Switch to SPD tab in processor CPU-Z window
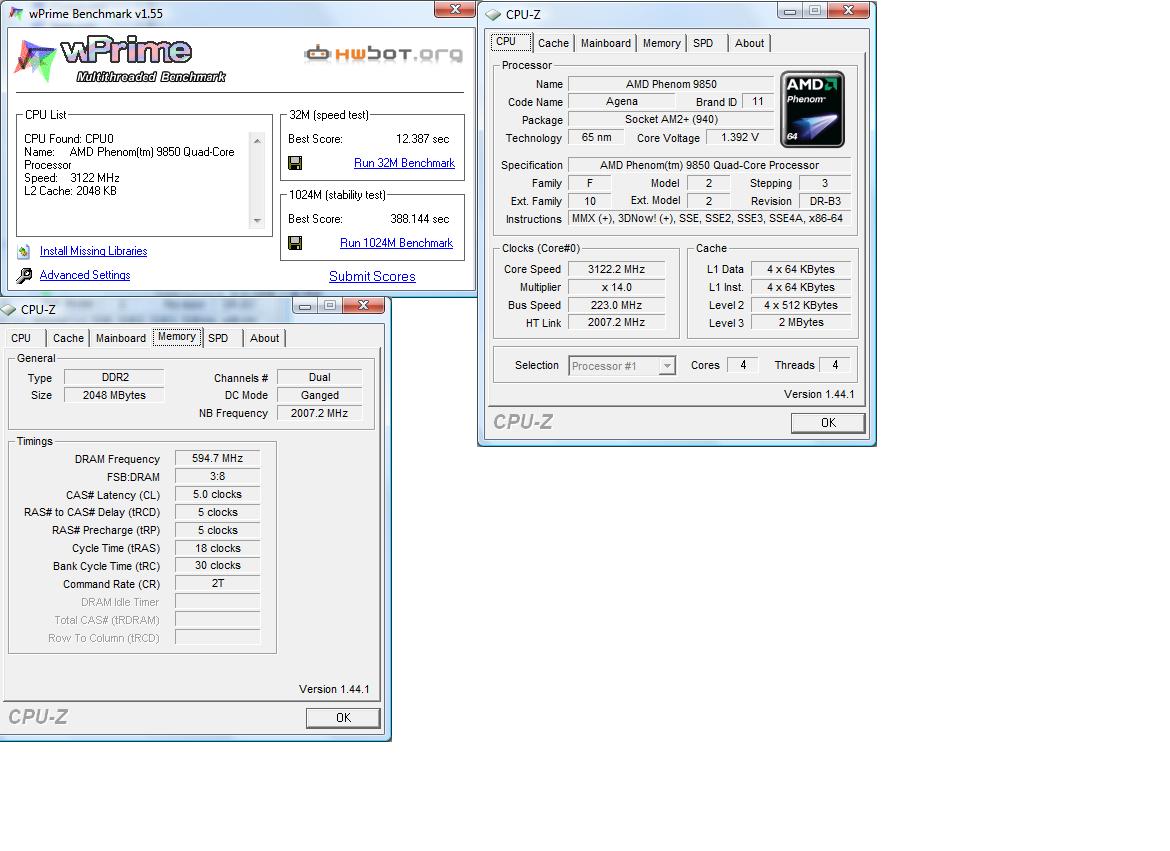1170x851 pixels. coord(703,43)
